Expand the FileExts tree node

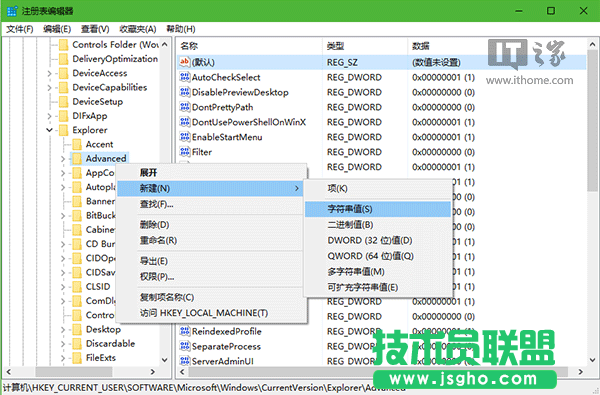63,358
